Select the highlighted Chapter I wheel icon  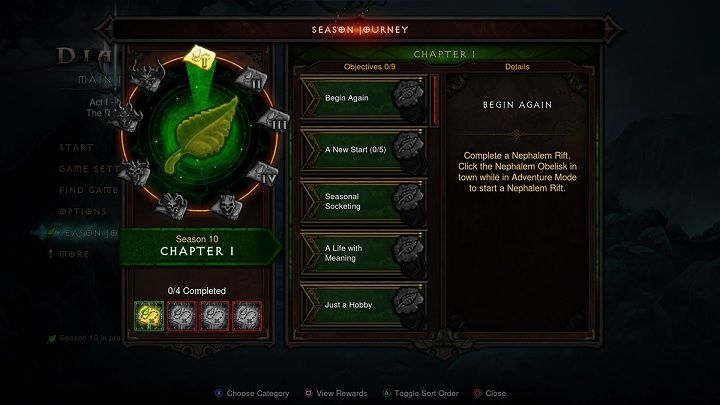click(x=199, y=58)
